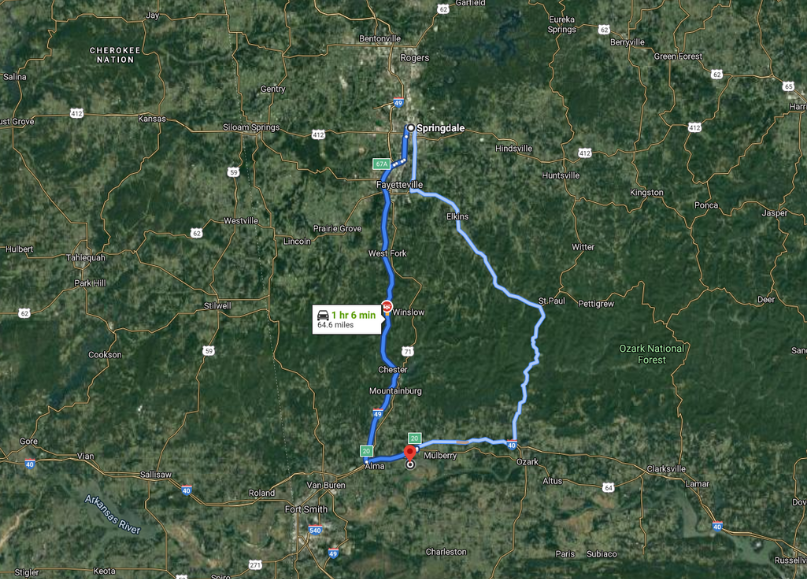Screen dimensions: 807x579
Task: Choose the alternate light-blue route through Elkins
Action: click(x=494, y=282)
